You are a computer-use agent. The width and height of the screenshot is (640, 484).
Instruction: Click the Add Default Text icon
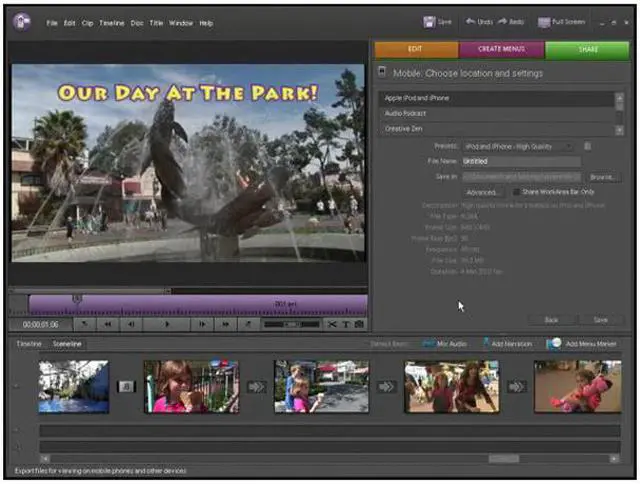[x=345, y=324]
